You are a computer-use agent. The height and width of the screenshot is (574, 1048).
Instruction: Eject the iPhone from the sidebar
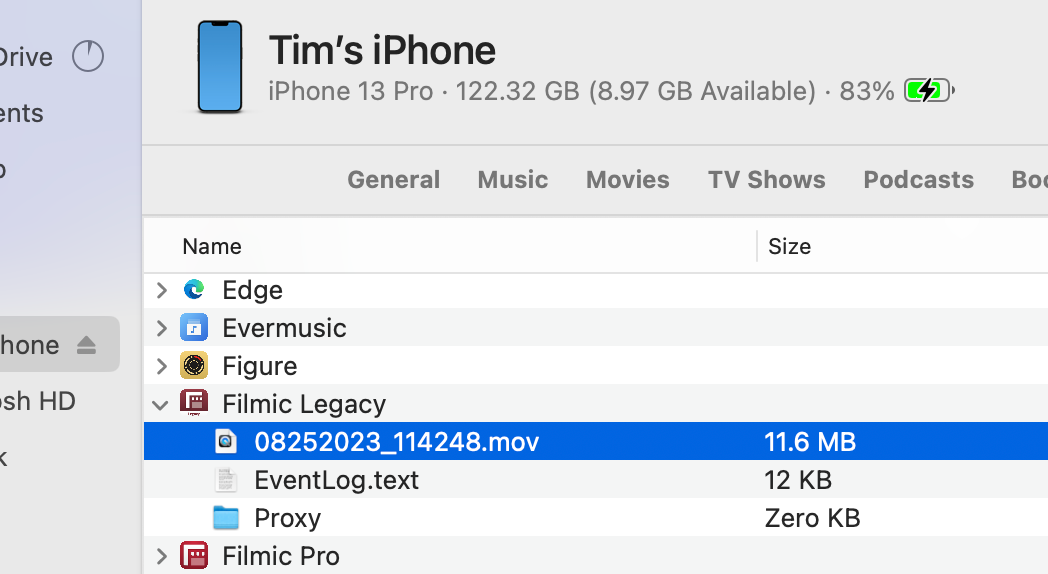tap(86, 345)
